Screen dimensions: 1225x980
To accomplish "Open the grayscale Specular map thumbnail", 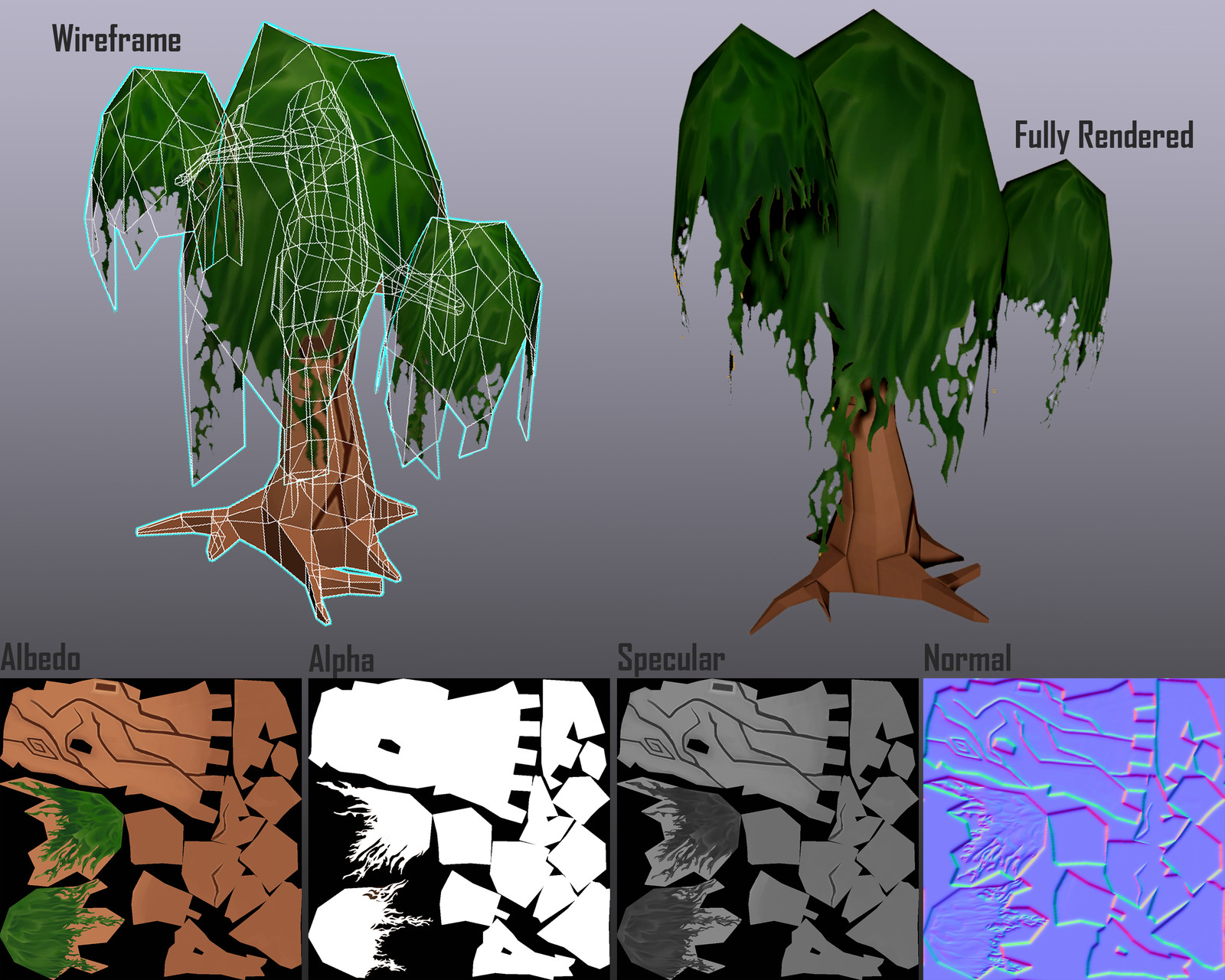I will pyautogui.click(x=767, y=828).
